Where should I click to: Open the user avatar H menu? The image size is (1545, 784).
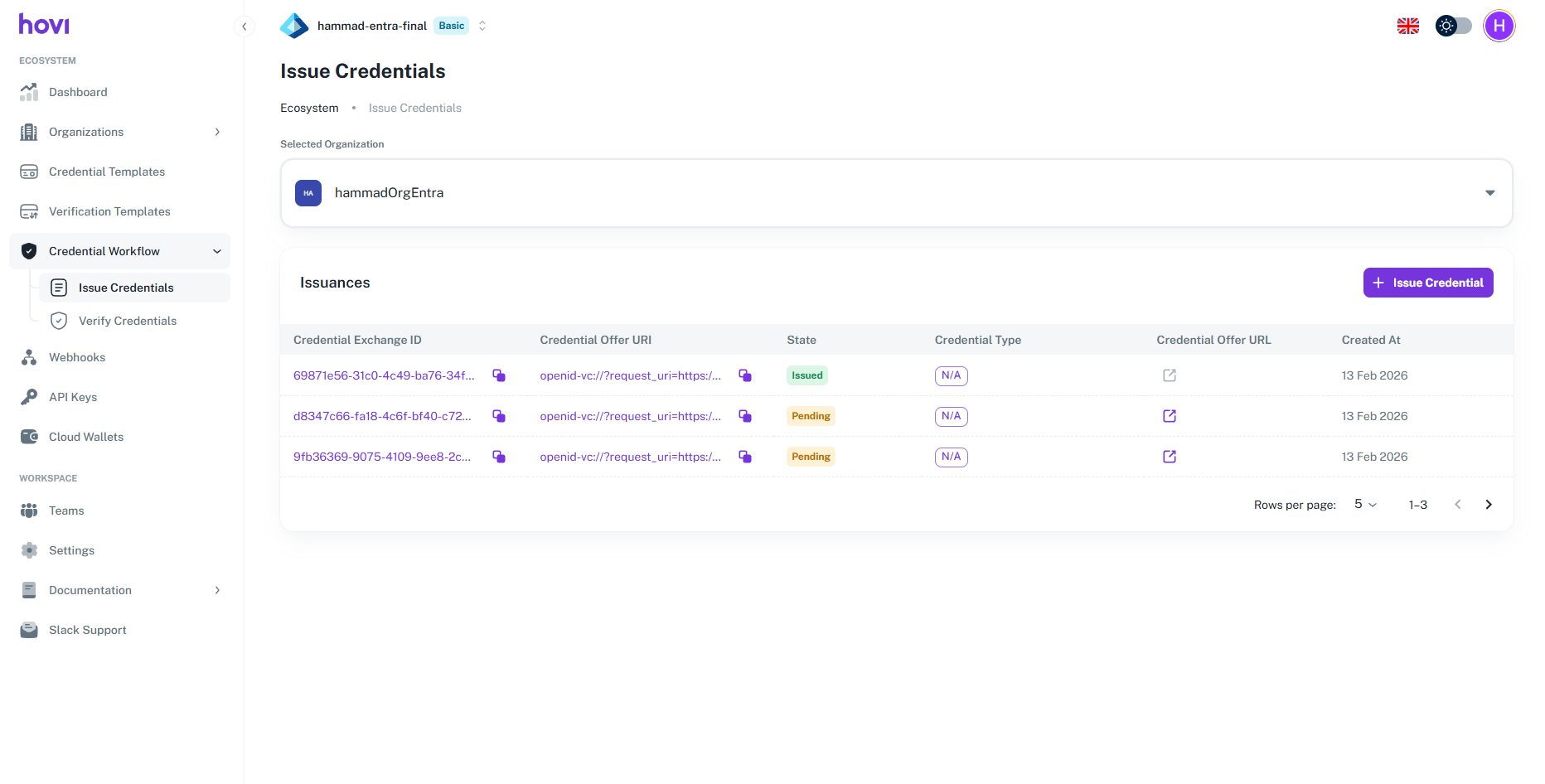coord(1499,27)
